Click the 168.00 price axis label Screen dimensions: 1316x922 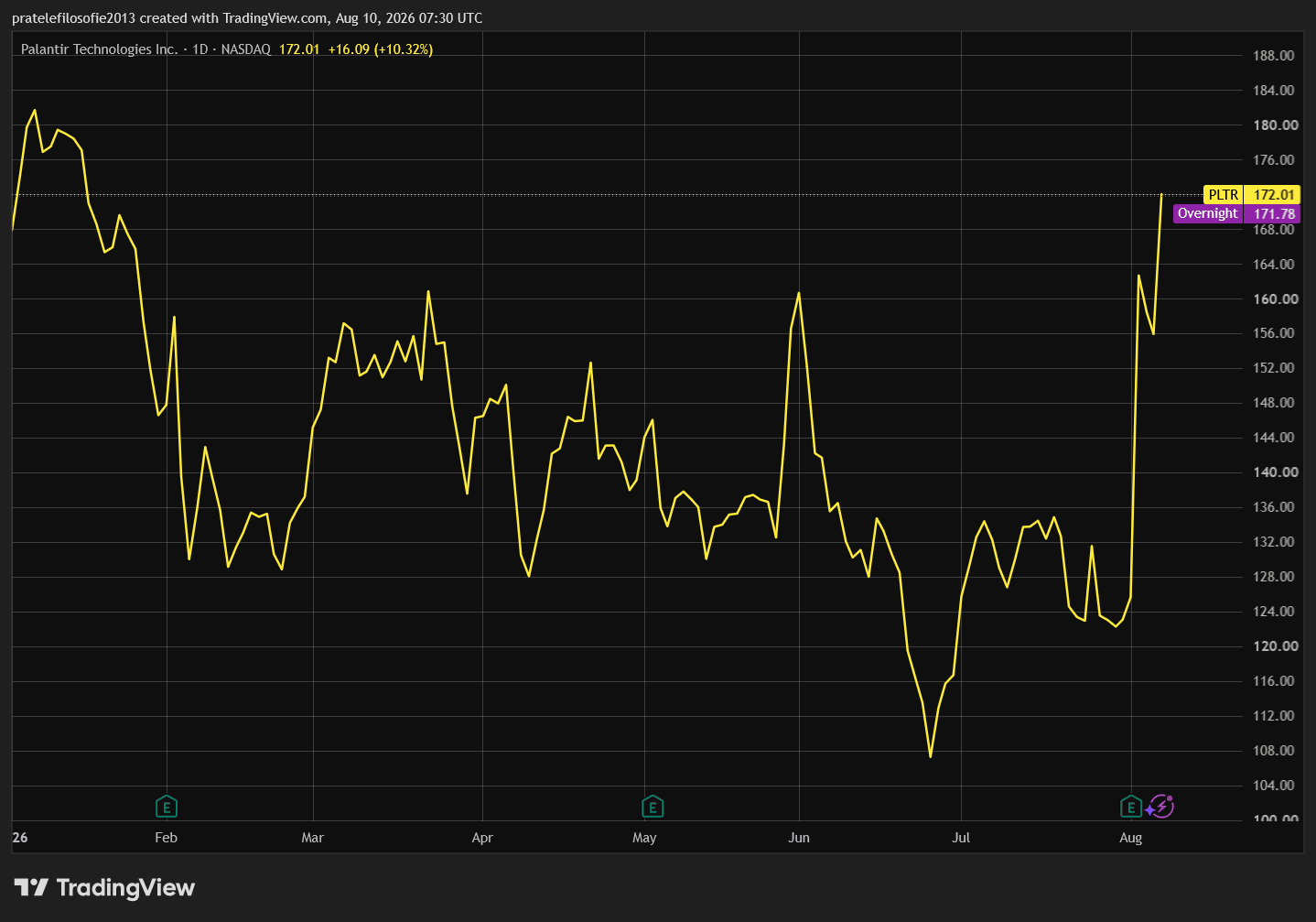[x=1274, y=230]
